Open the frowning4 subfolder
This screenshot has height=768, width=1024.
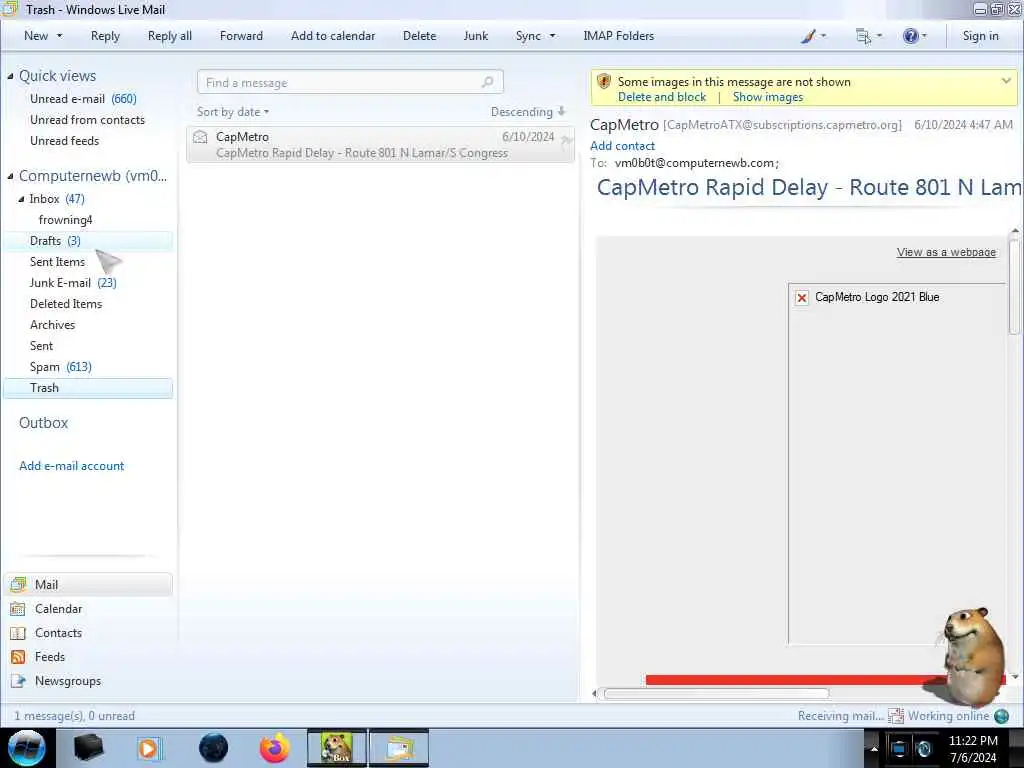tap(65, 219)
